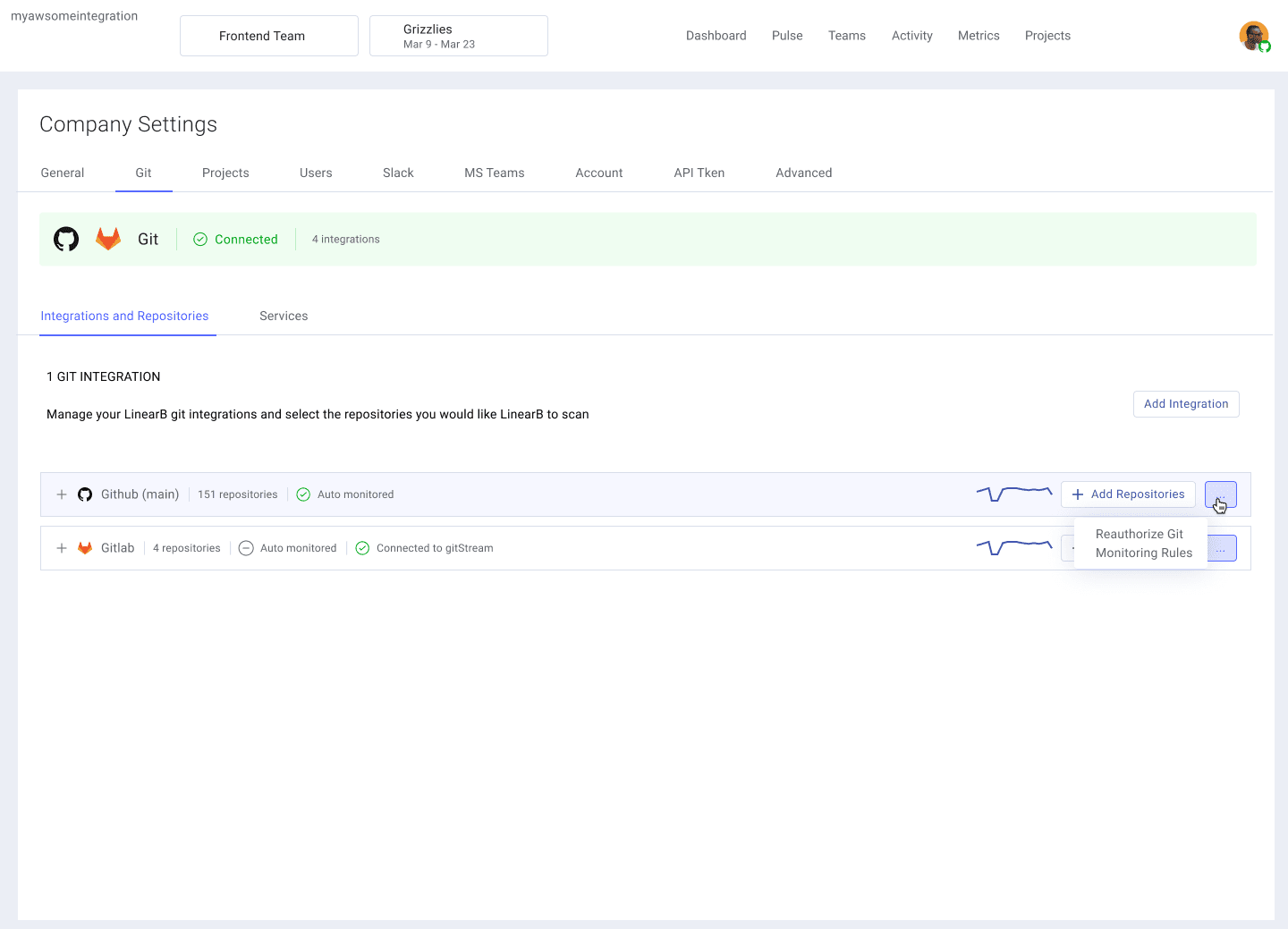Switch to the Users settings tab
This screenshot has width=1288, height=929.
point(316,173)
